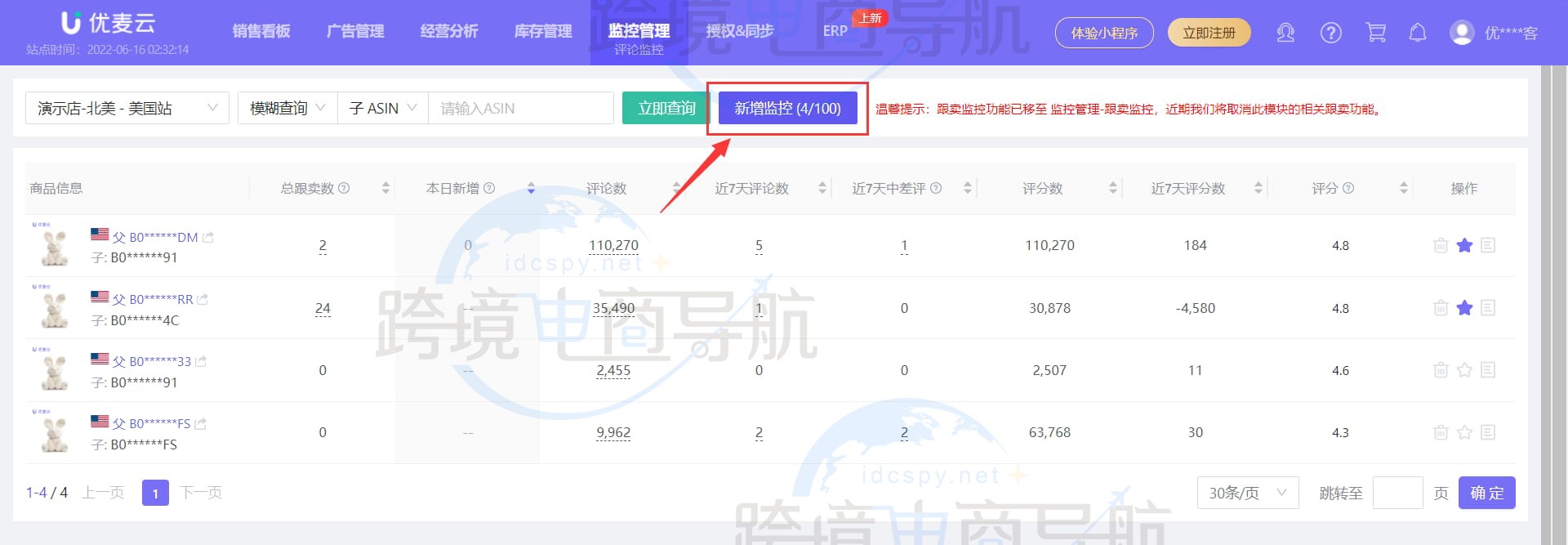
Task: Delete the B0******FS monitoring row
Action: [x=1441, y=432]
